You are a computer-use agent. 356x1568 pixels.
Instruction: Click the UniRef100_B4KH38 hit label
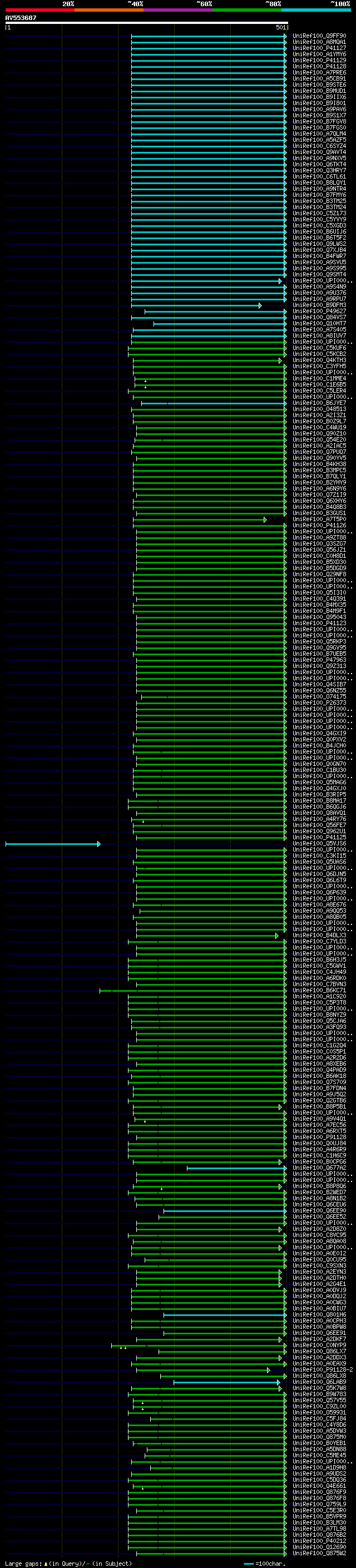tap(319, 464)
